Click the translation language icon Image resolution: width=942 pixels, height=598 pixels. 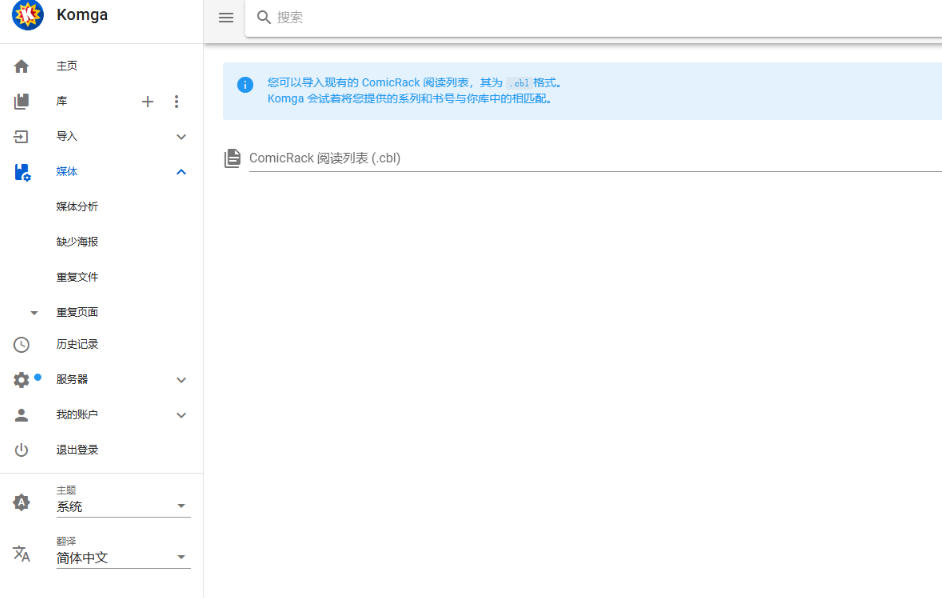(x=21, y=554)
